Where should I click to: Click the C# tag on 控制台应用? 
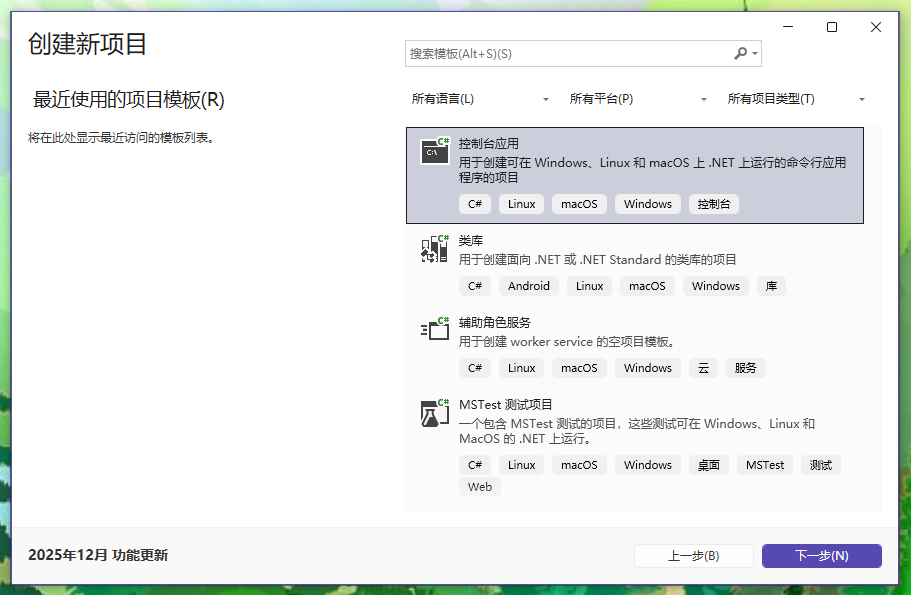click(475, 203)
